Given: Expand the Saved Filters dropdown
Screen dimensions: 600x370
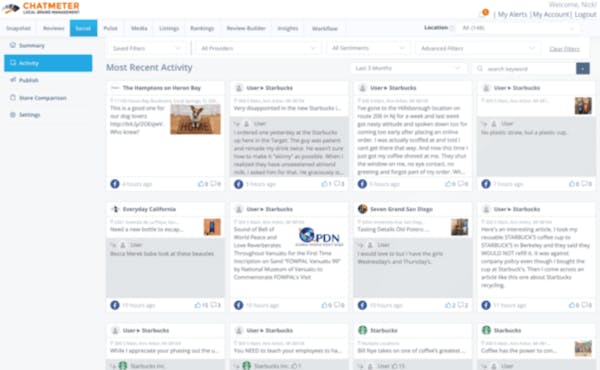Looking at the screenshot, I should [x=147, y=49].
